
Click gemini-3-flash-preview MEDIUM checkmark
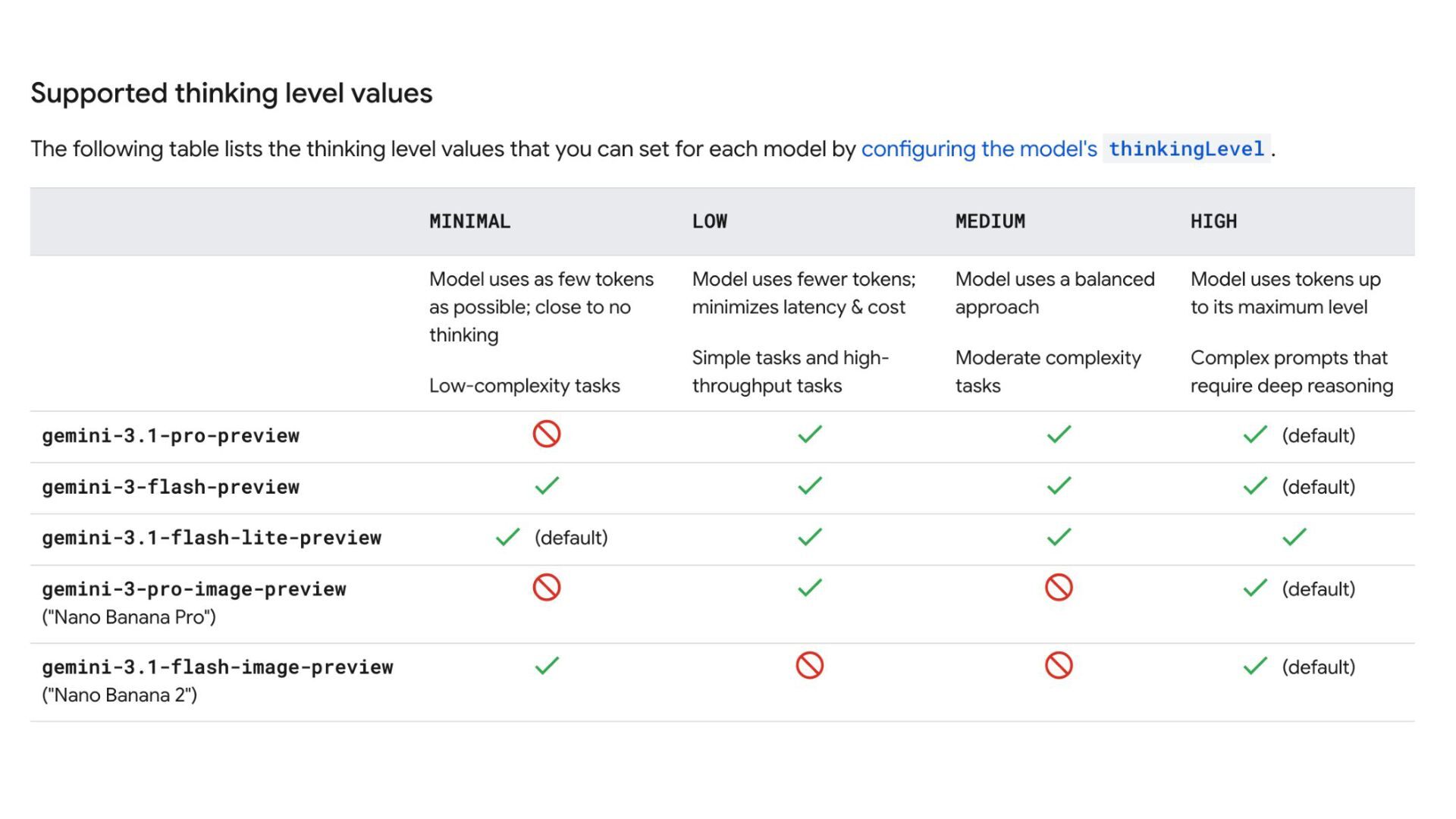1059,486
